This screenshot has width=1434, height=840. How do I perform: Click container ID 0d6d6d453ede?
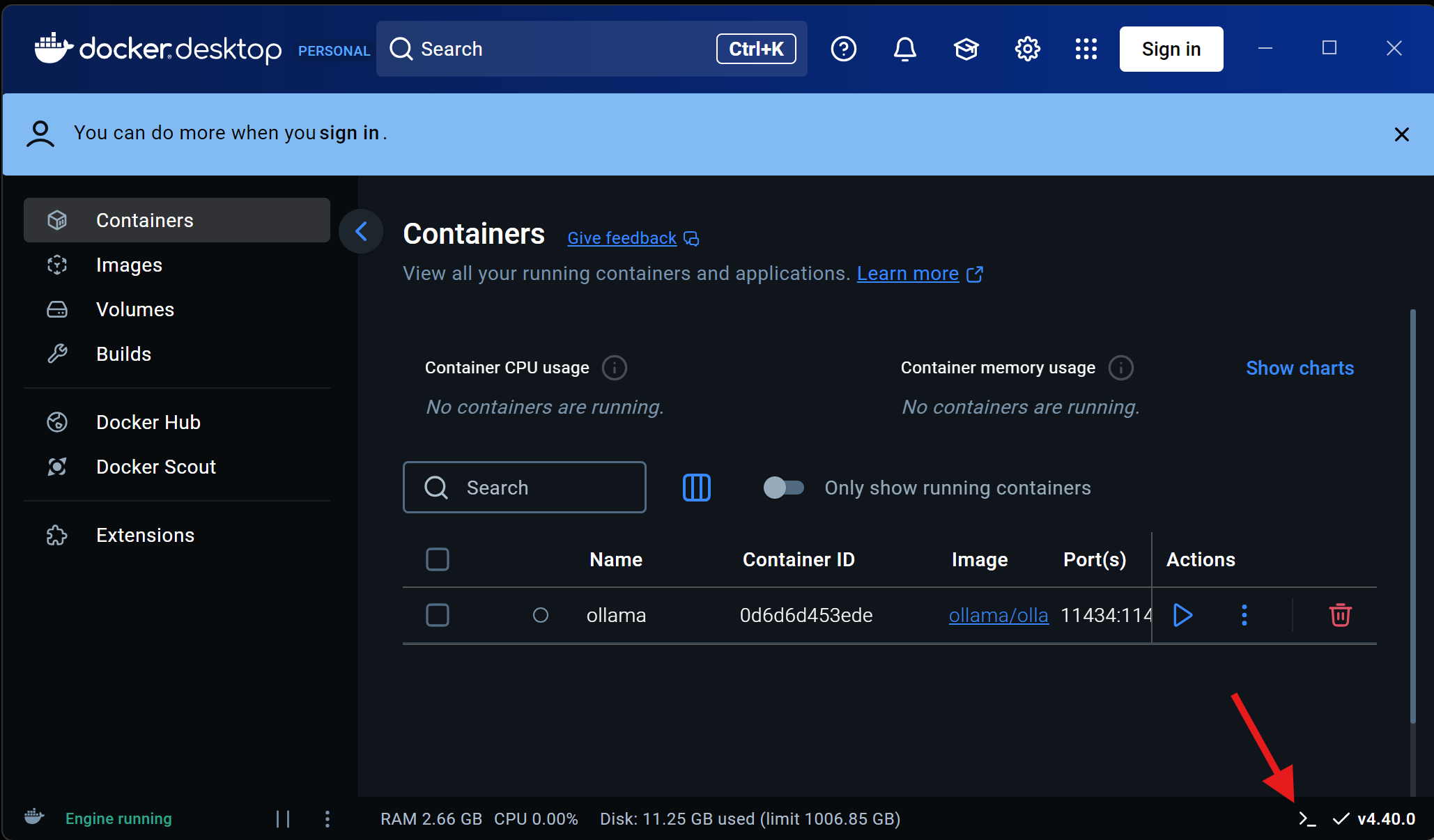(806, 615)
